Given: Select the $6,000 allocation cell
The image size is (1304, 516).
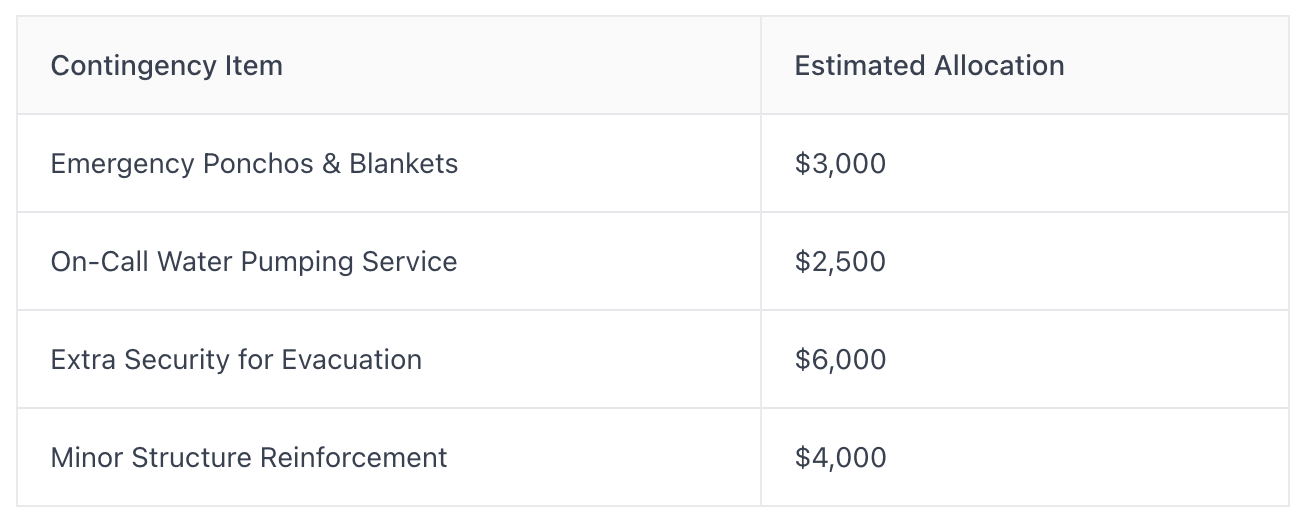Looking at the screenshot, I should (x=1024, y=359).
